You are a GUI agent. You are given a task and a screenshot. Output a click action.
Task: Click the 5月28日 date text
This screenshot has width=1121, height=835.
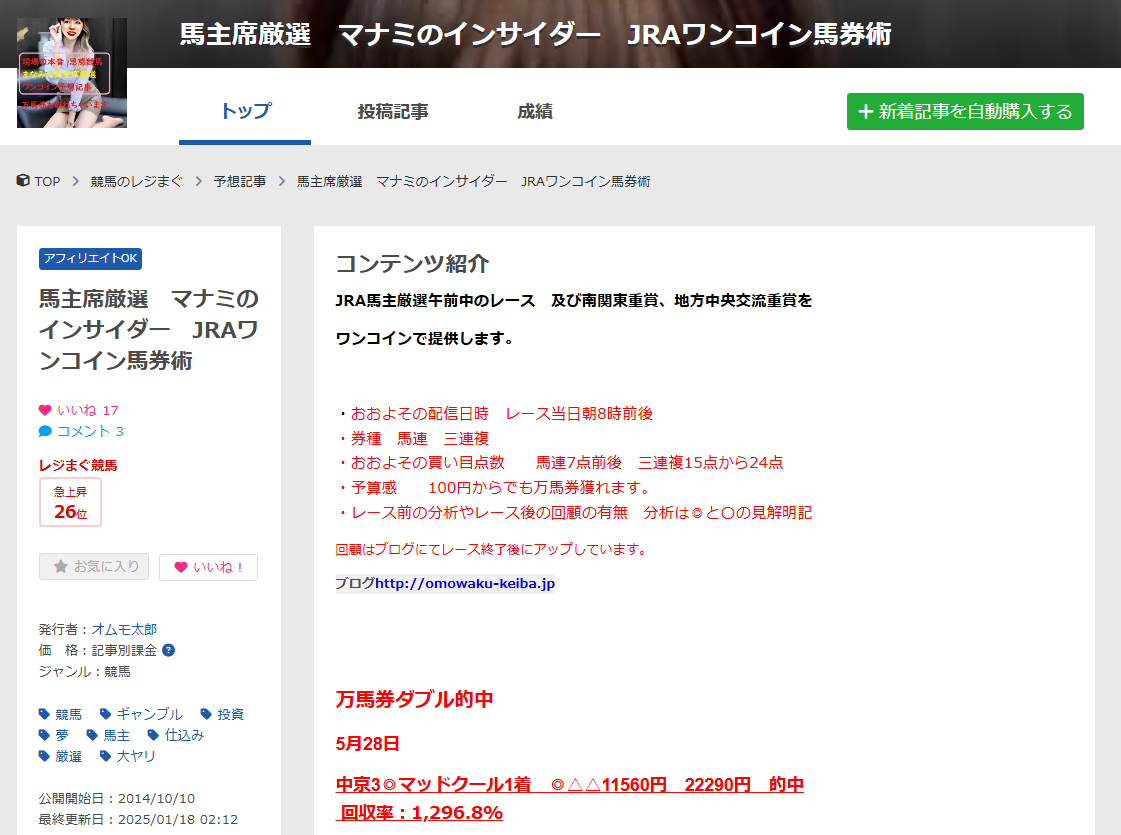pyautogui.click(x=367, y=743)
